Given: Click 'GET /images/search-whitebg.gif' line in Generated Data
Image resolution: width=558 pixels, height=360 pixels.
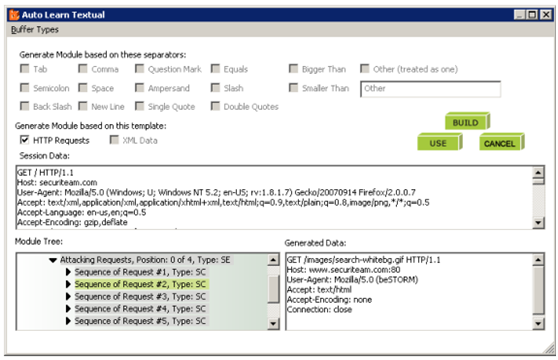Looking at the screenshot, I should (x=363, y=260).
